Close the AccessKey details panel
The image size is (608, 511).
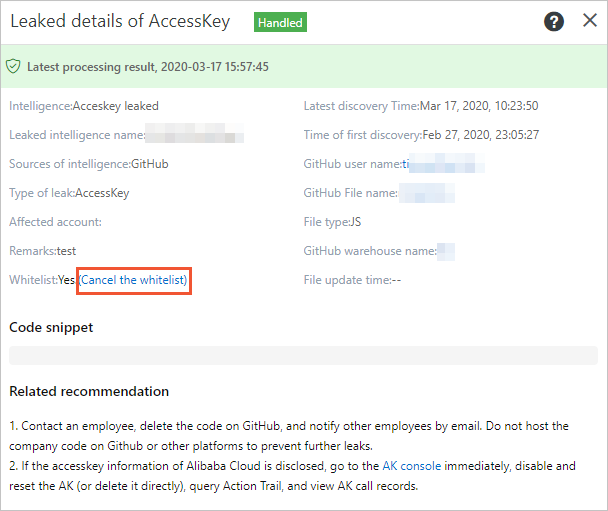(x=590, y=20)
